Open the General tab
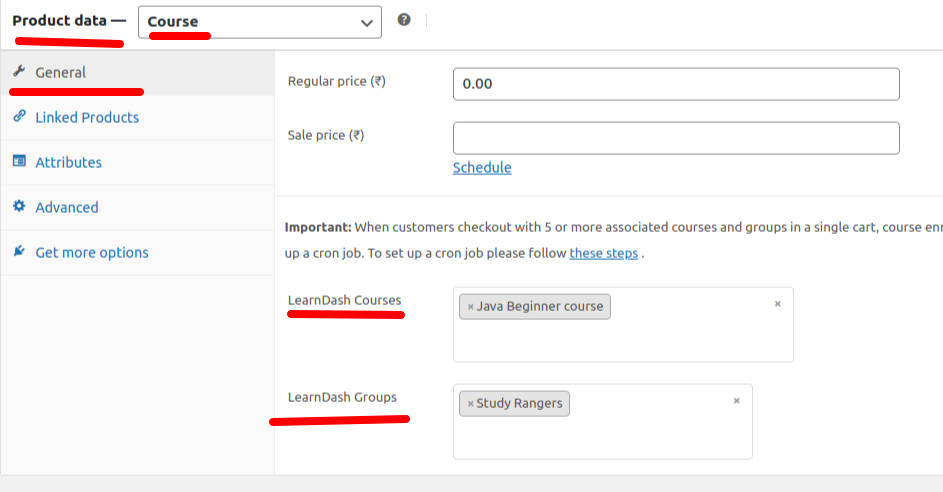The width and height of the screenshot is (943, 492). (x=61, y=72)
